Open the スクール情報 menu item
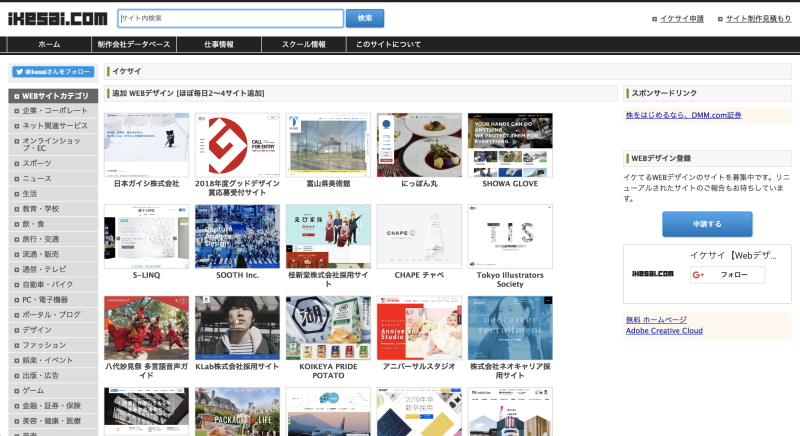Viewport: 800px width, 436px height. 304,44
